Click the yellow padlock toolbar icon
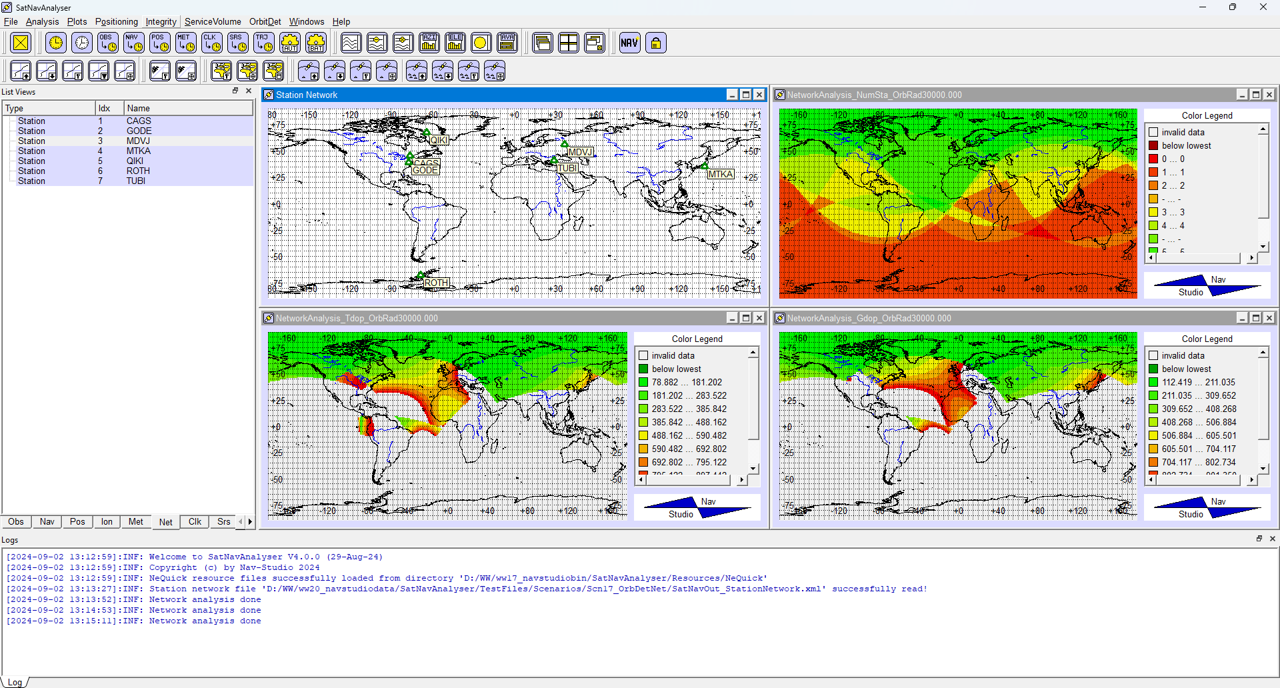 (x=655, y=43)
